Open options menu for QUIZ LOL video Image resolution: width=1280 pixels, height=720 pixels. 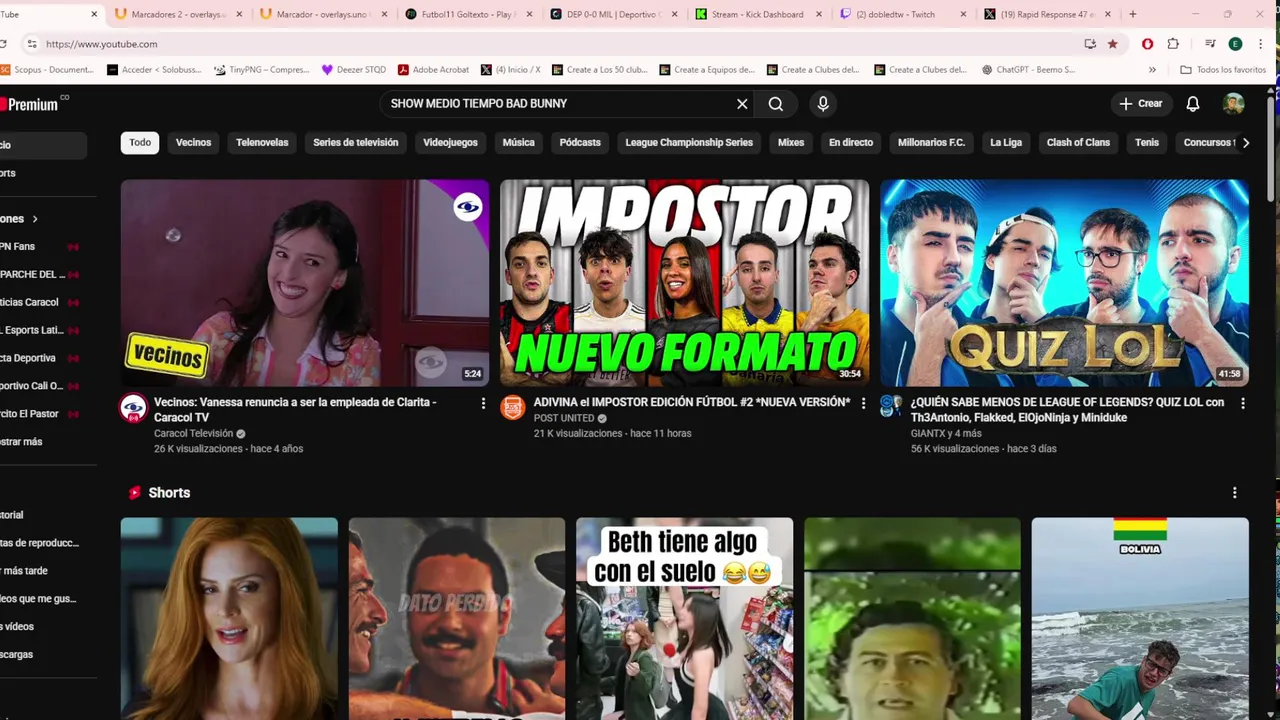[x=1242, y=403]
